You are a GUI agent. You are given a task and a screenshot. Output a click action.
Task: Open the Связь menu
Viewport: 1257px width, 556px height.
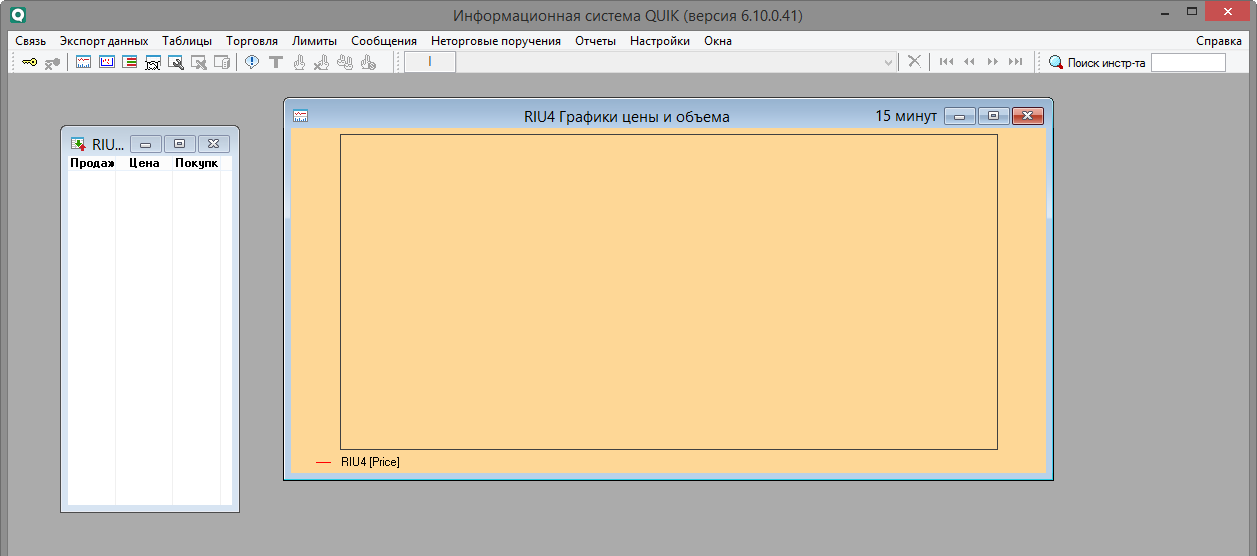[x=31, y=41]
